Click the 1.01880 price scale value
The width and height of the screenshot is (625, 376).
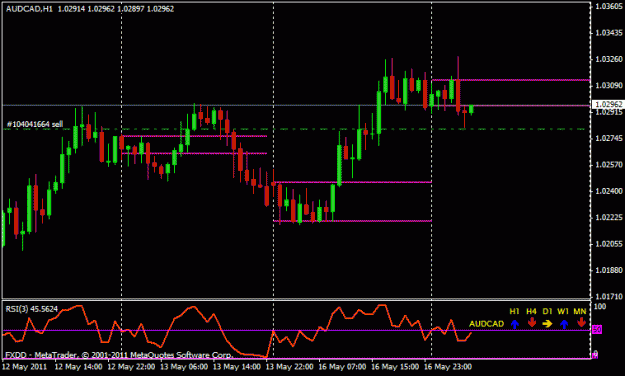609,270
